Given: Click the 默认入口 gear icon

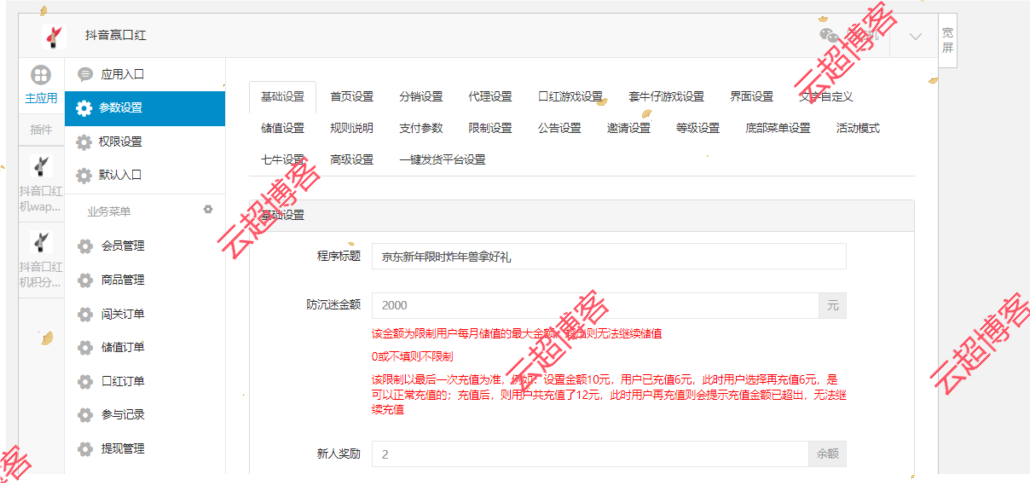Looking at the screenshot, I should tap(84, 175).
